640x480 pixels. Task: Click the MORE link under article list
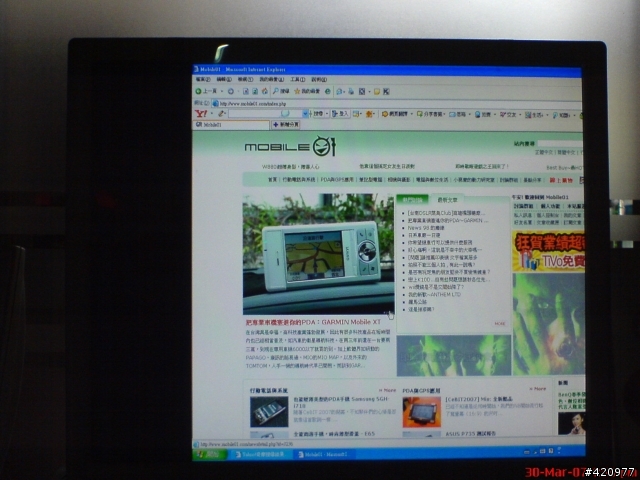click(x=500, y=323)
